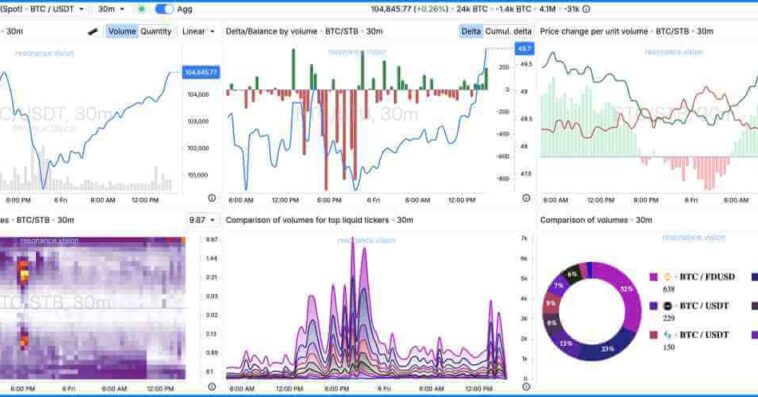Click the info icon beside the -31k statistic

point(586,9)
